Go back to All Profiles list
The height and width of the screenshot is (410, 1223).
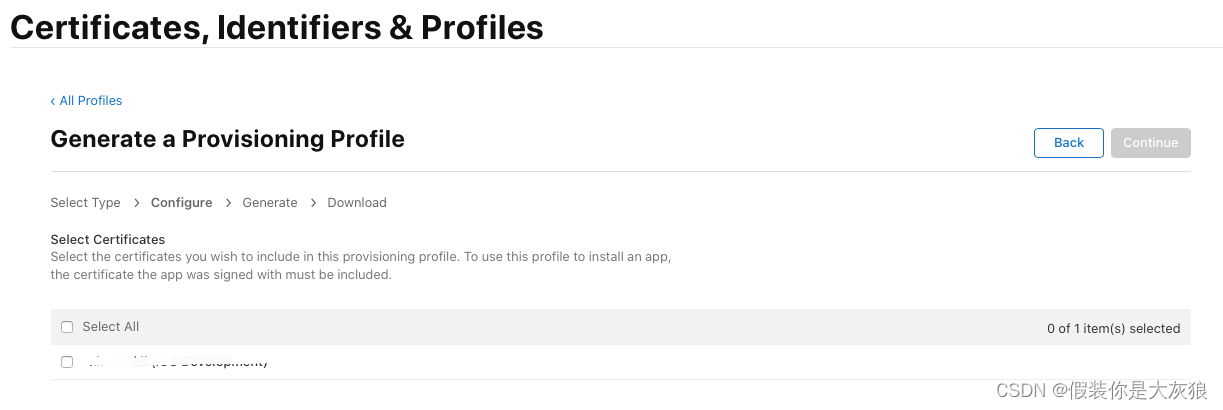(90, 101)
